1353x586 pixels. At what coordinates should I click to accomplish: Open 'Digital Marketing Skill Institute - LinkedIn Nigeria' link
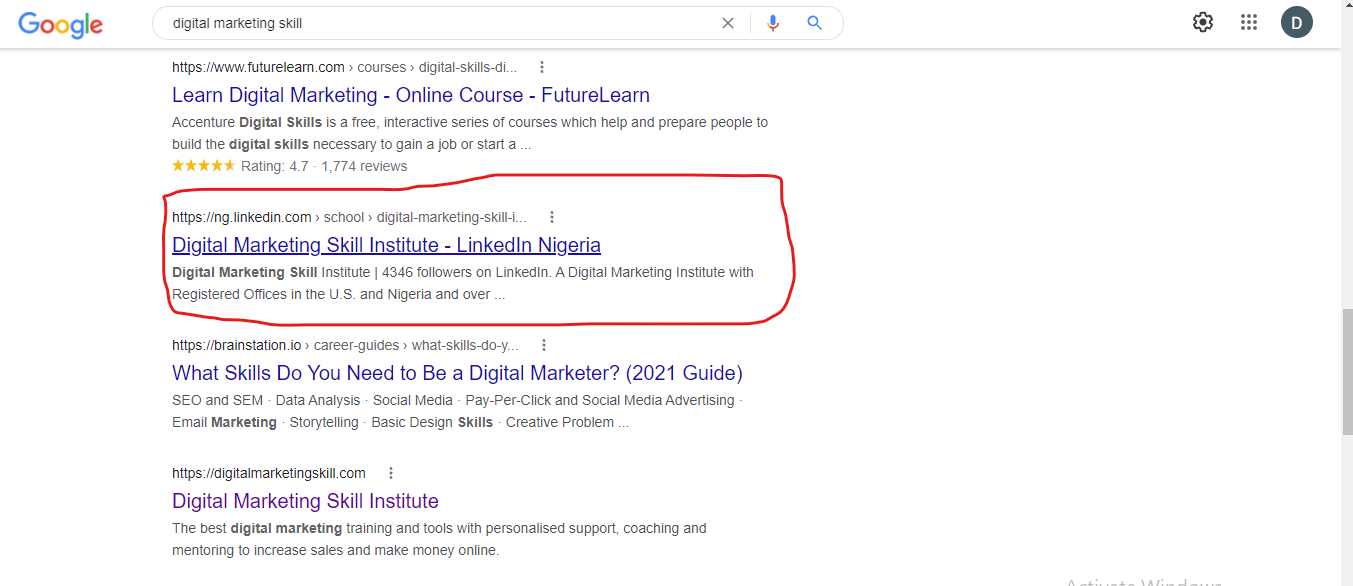[386, 245]
